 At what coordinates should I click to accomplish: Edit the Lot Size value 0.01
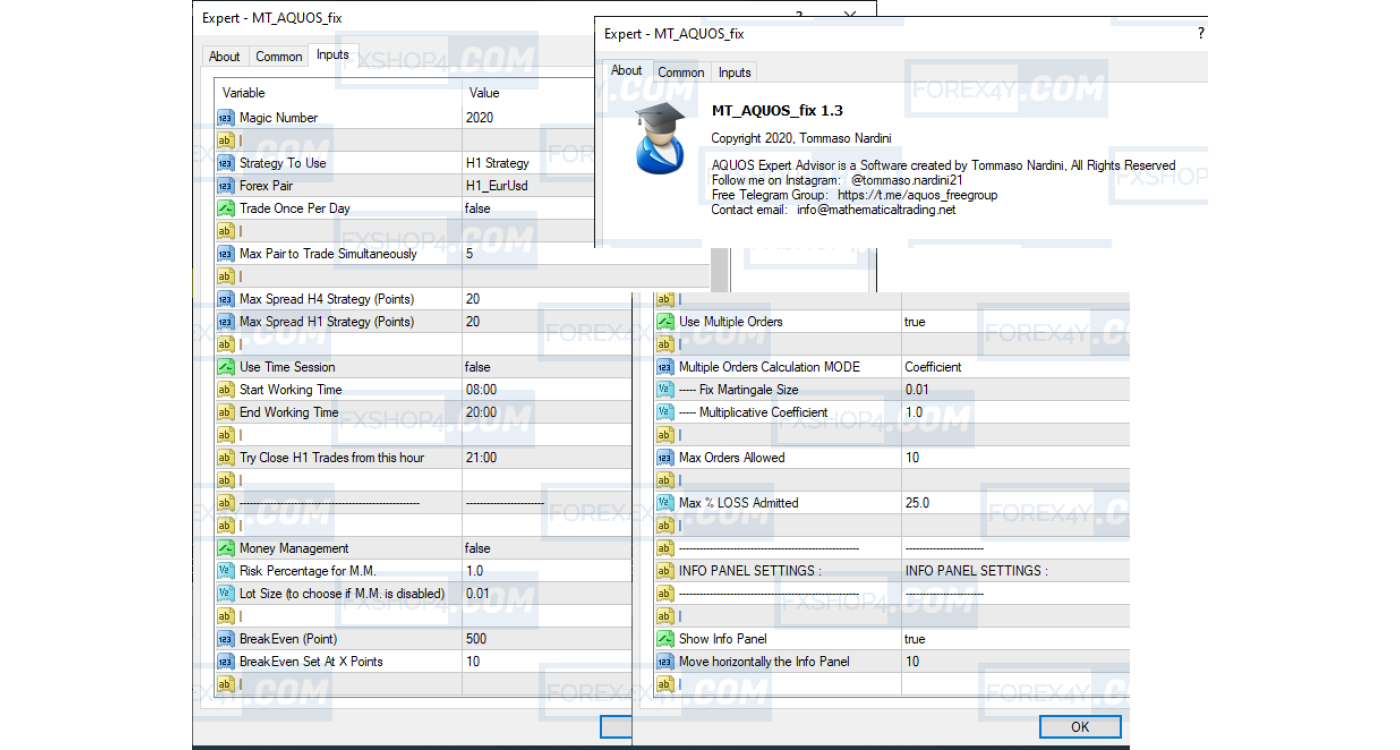[479, 593]
